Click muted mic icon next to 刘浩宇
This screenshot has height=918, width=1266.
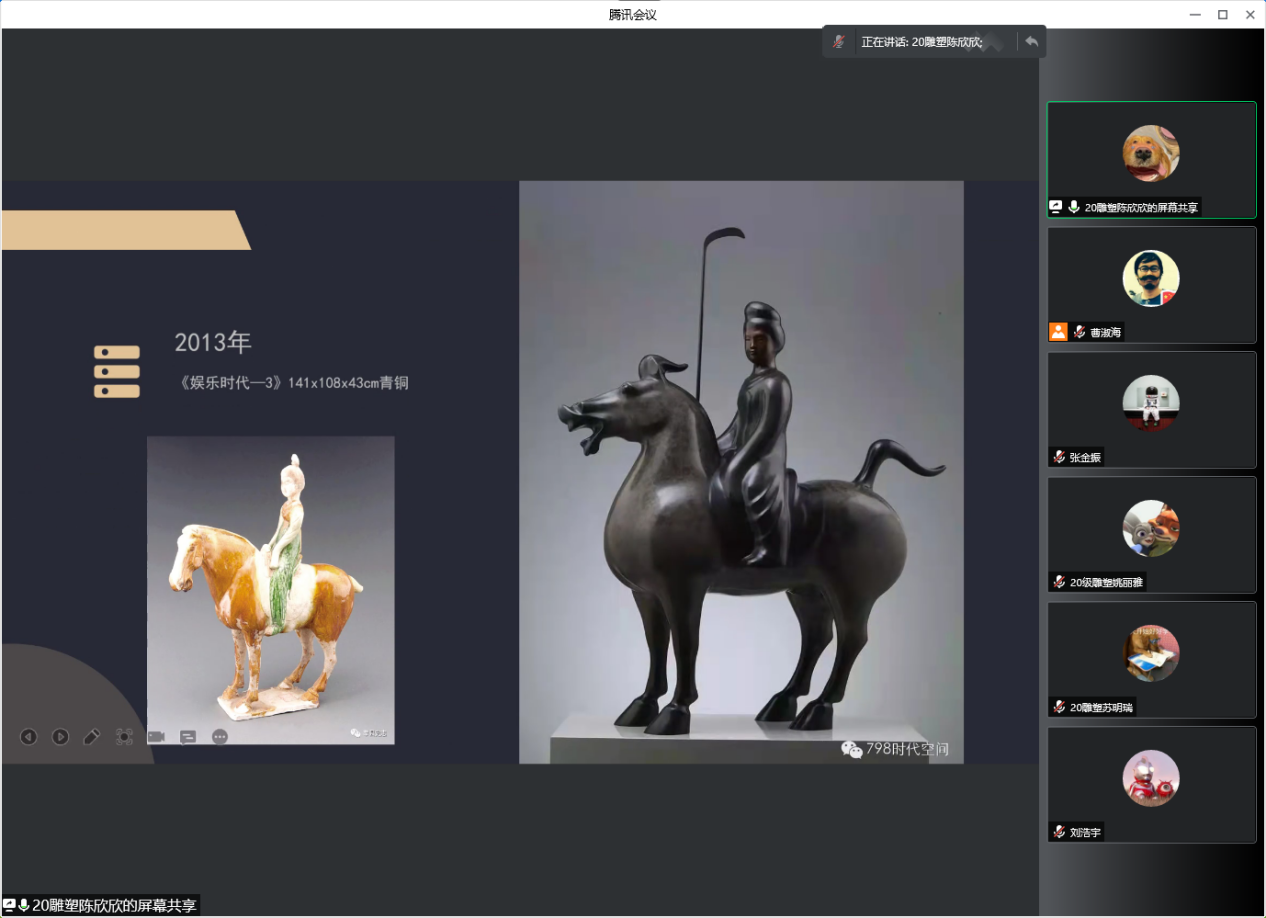1059,832
